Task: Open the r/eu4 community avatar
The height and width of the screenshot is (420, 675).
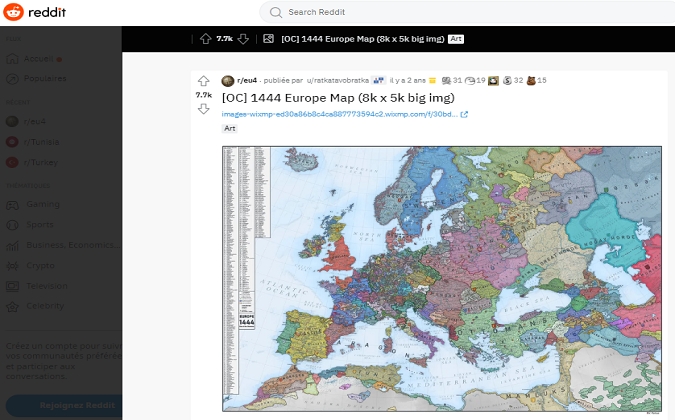Action: tap(228, 80)
